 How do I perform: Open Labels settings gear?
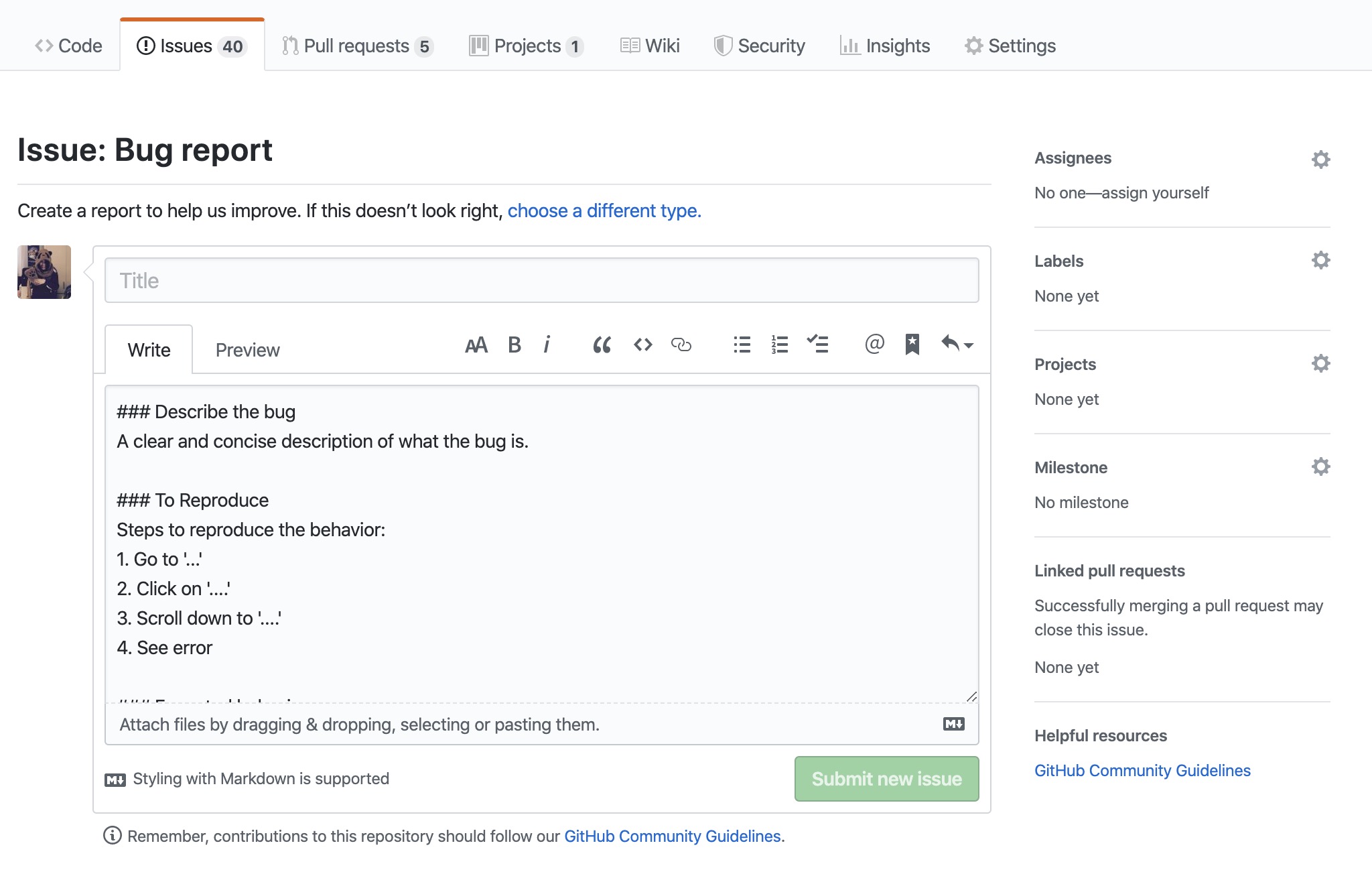[x=1320, y=262]
